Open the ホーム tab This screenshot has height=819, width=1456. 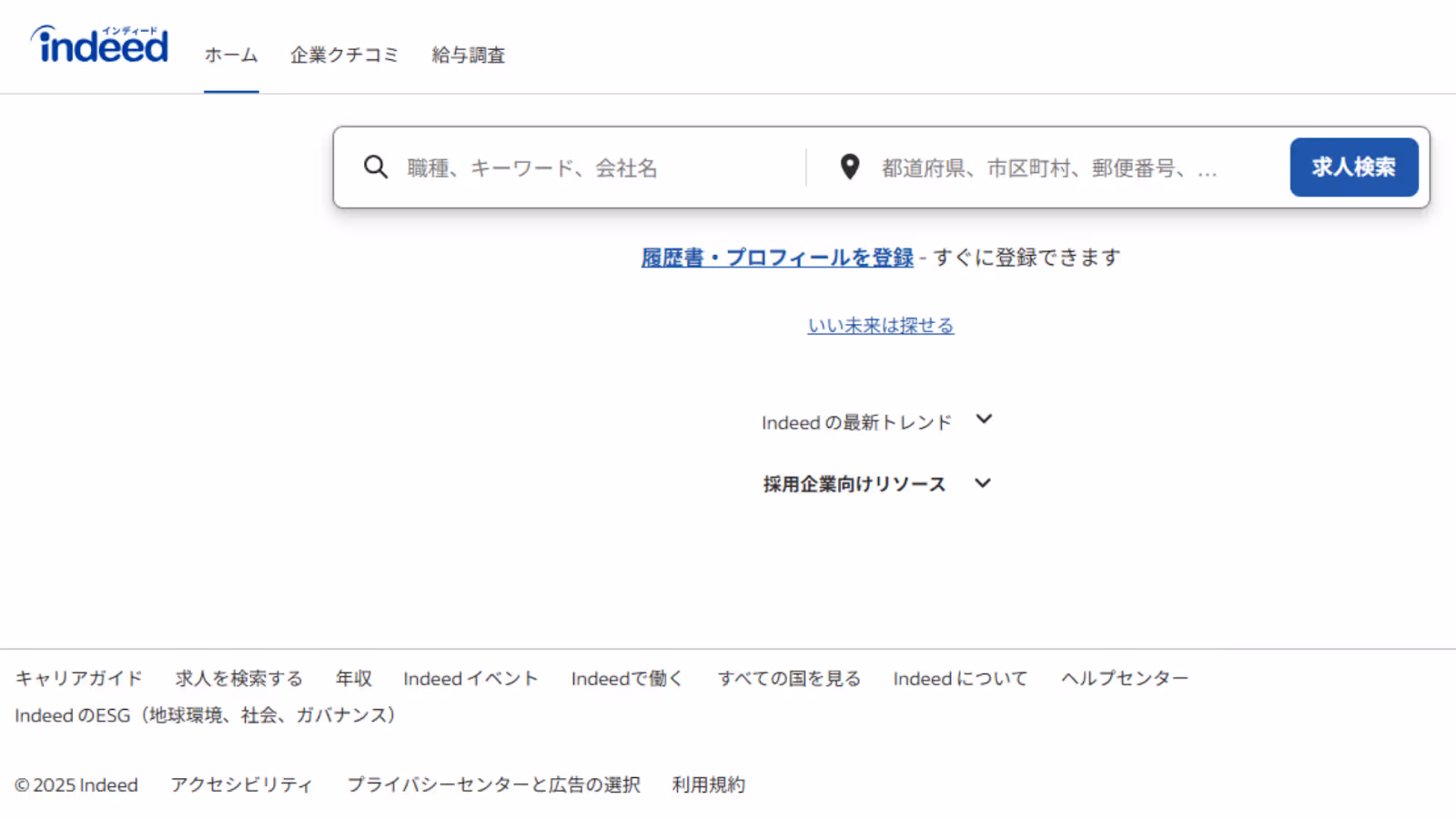[x=231, y=56]
